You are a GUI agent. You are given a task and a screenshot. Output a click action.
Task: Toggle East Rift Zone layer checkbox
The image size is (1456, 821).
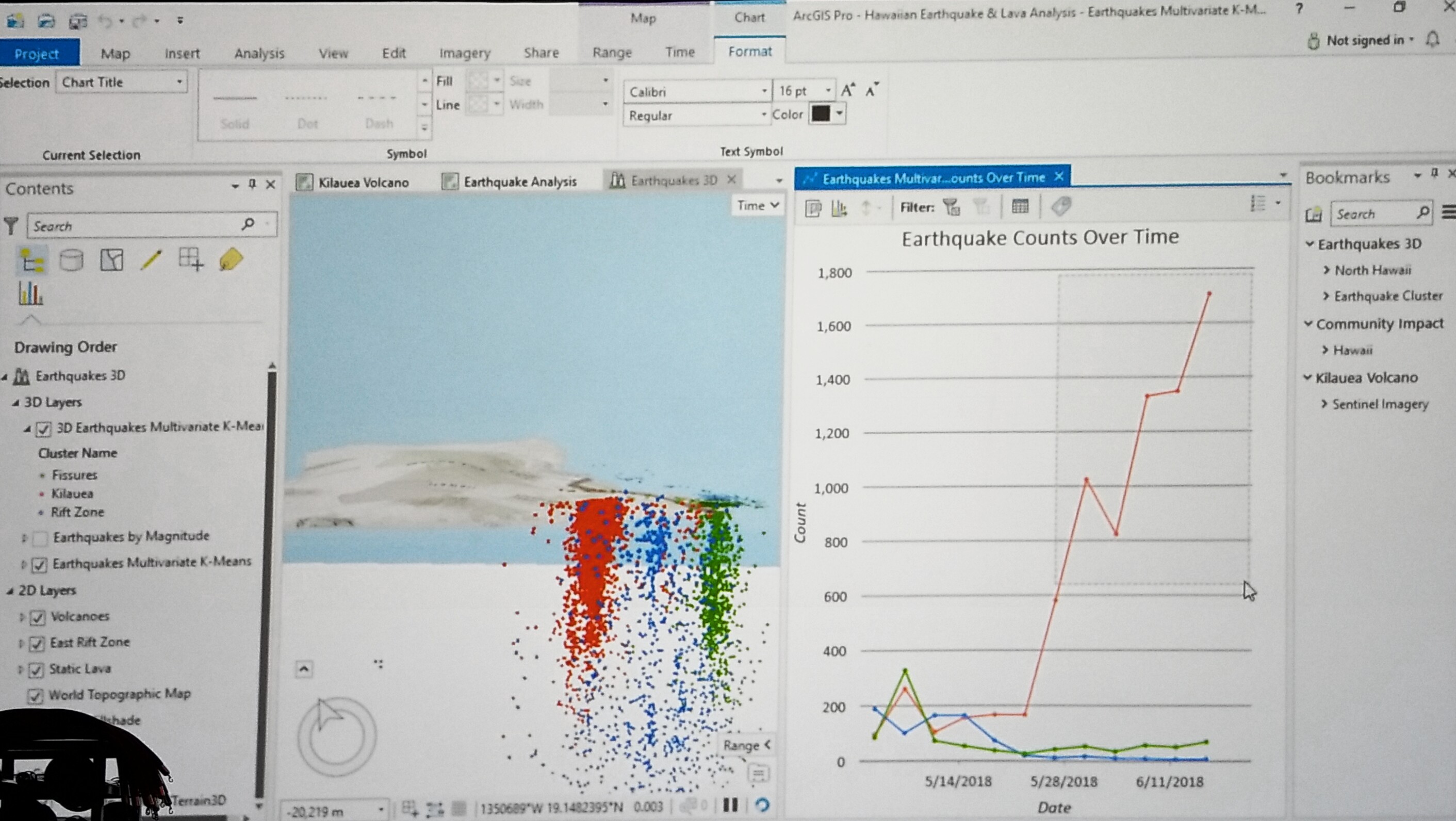tap(37, 644)
